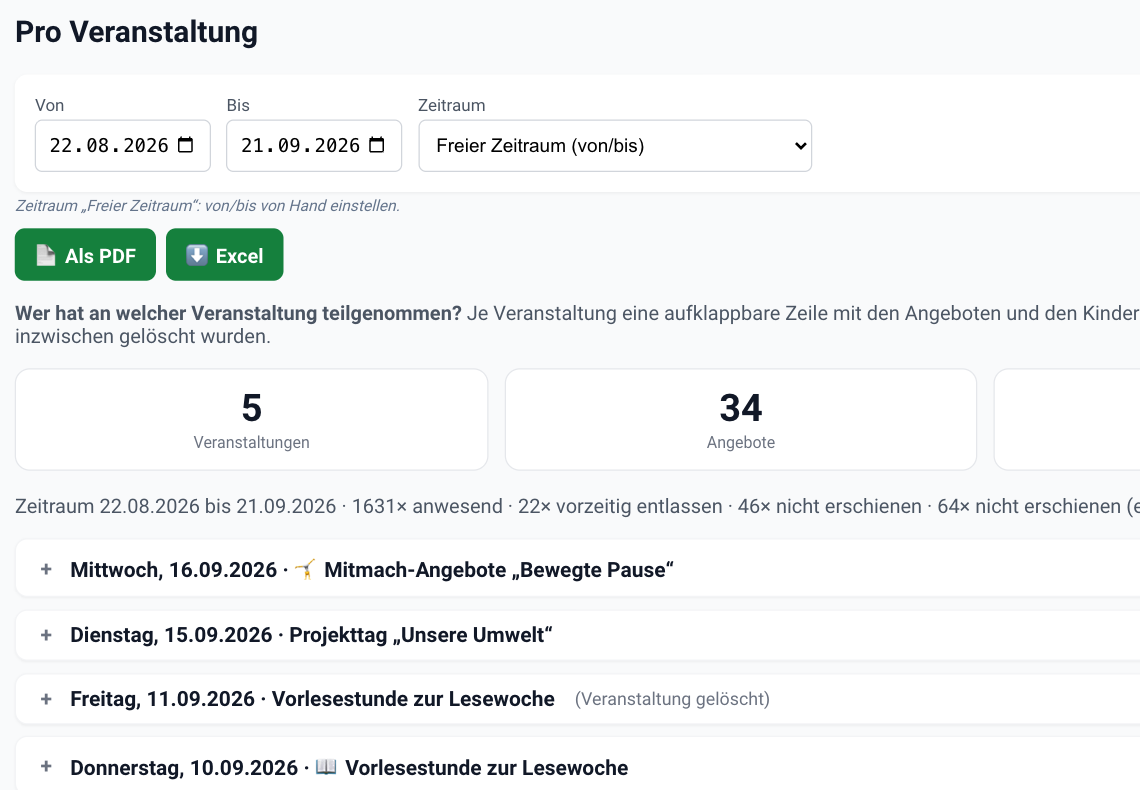
Task: Click "Wer hat an welcher Veranstaltung teilgenommen?"
Action: click(x=238, y=313)
